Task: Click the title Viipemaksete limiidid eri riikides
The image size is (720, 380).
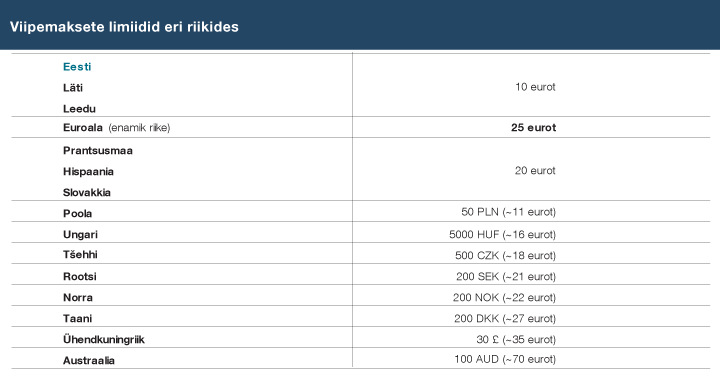Action: 124,27
